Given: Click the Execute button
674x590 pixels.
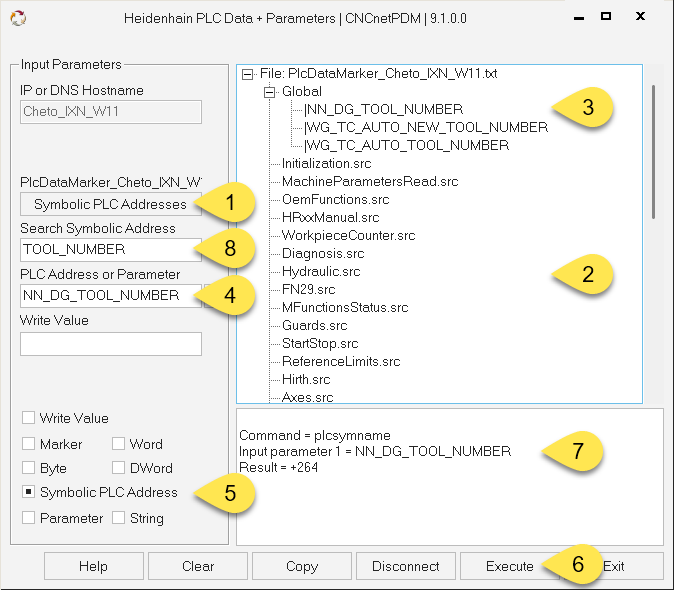Looking at the screenshot, I should (509, 566).
